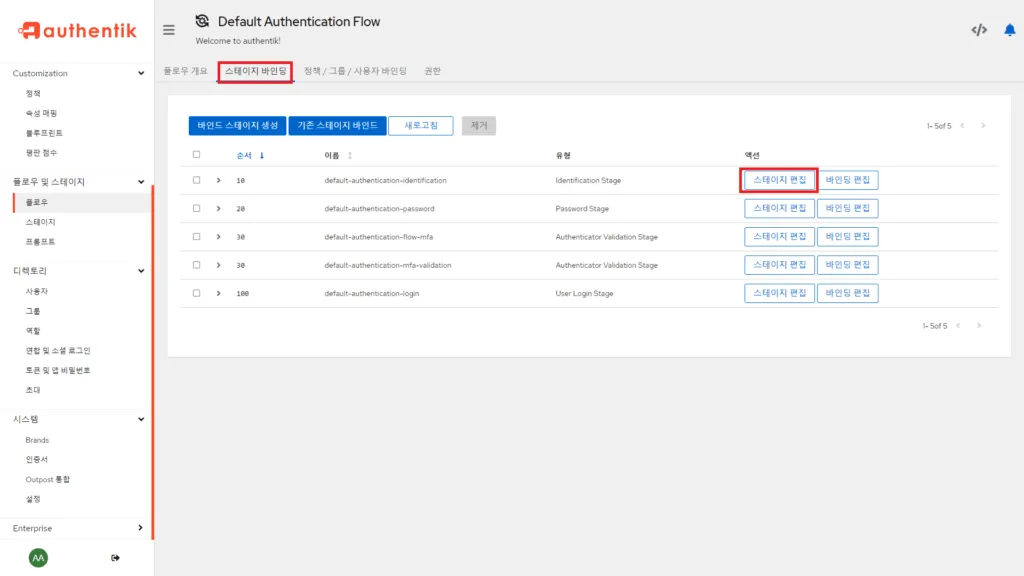Click the hamburger sidebar toggle icon
Image resolution: width=1024 pixels, height=576 pixels.
(x=169, y=30)
